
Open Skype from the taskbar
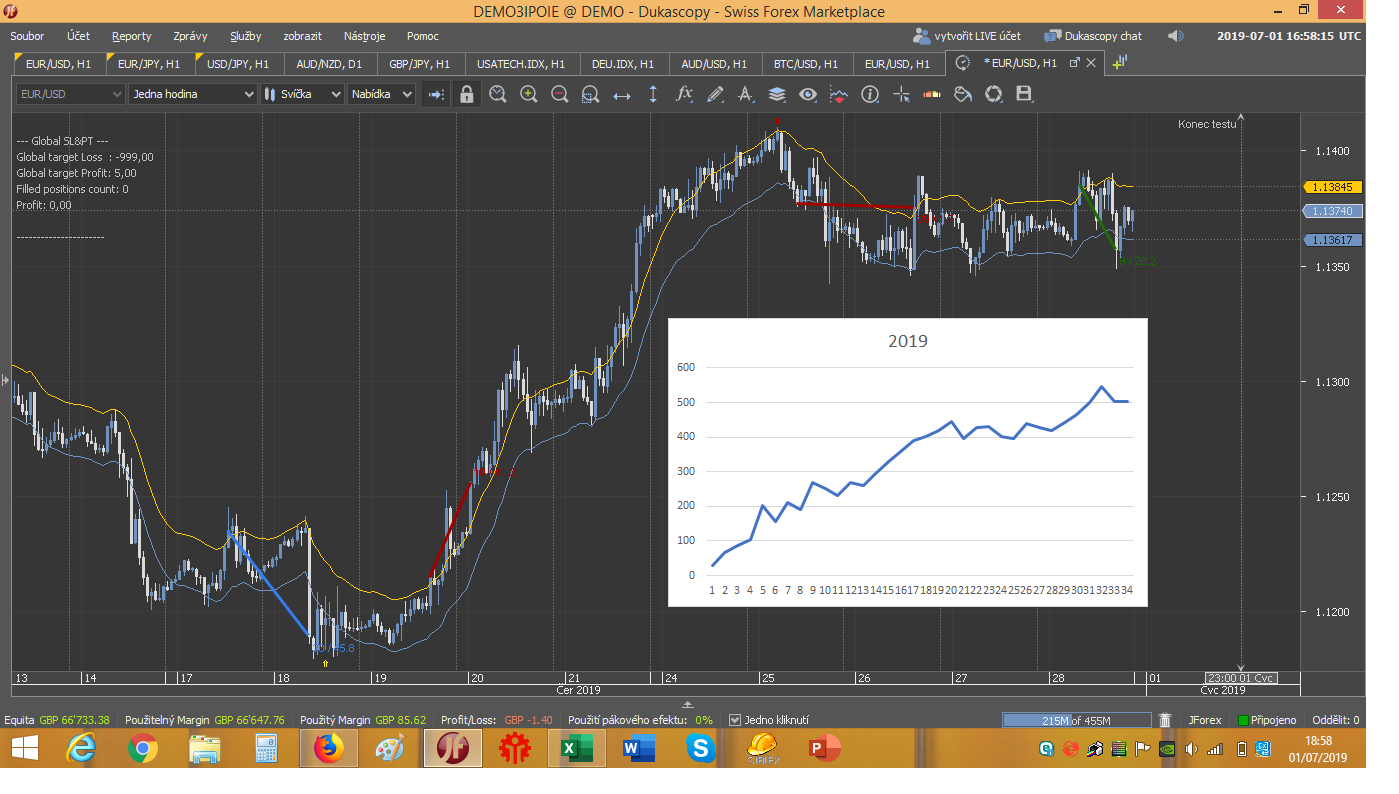(x=701, y=748)
